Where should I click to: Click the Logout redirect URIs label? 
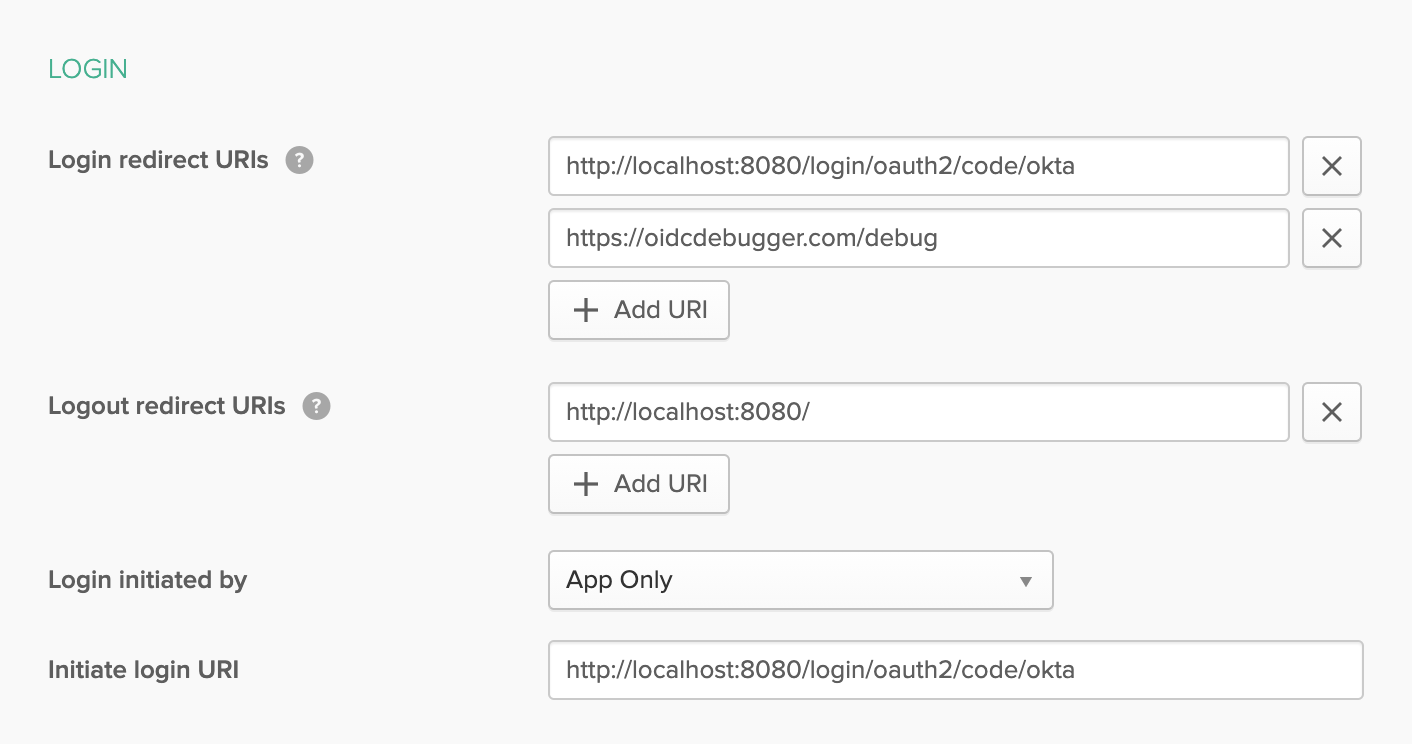coord(167,406)
